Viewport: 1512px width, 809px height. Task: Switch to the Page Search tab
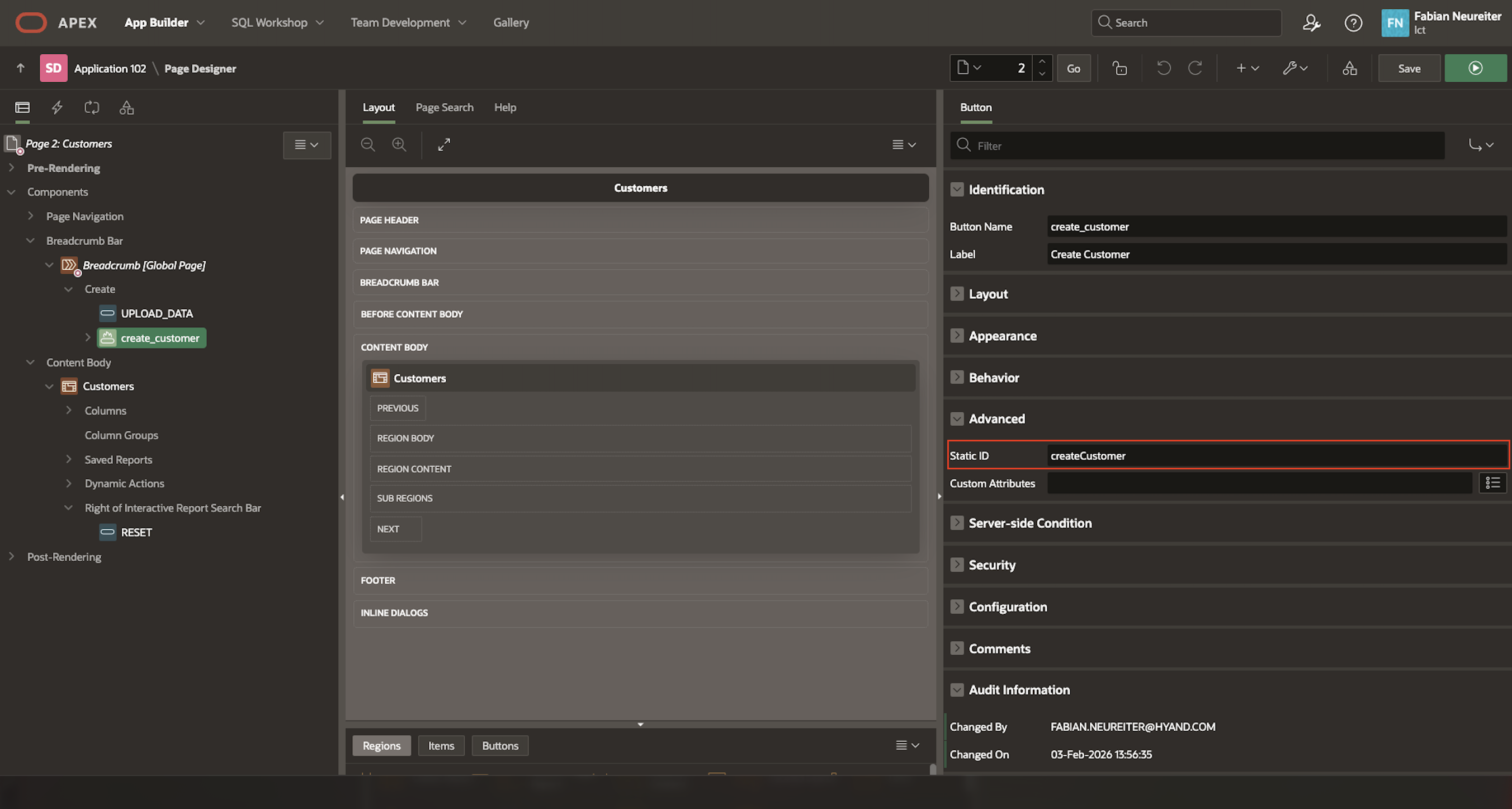click(x=445, y=107)
